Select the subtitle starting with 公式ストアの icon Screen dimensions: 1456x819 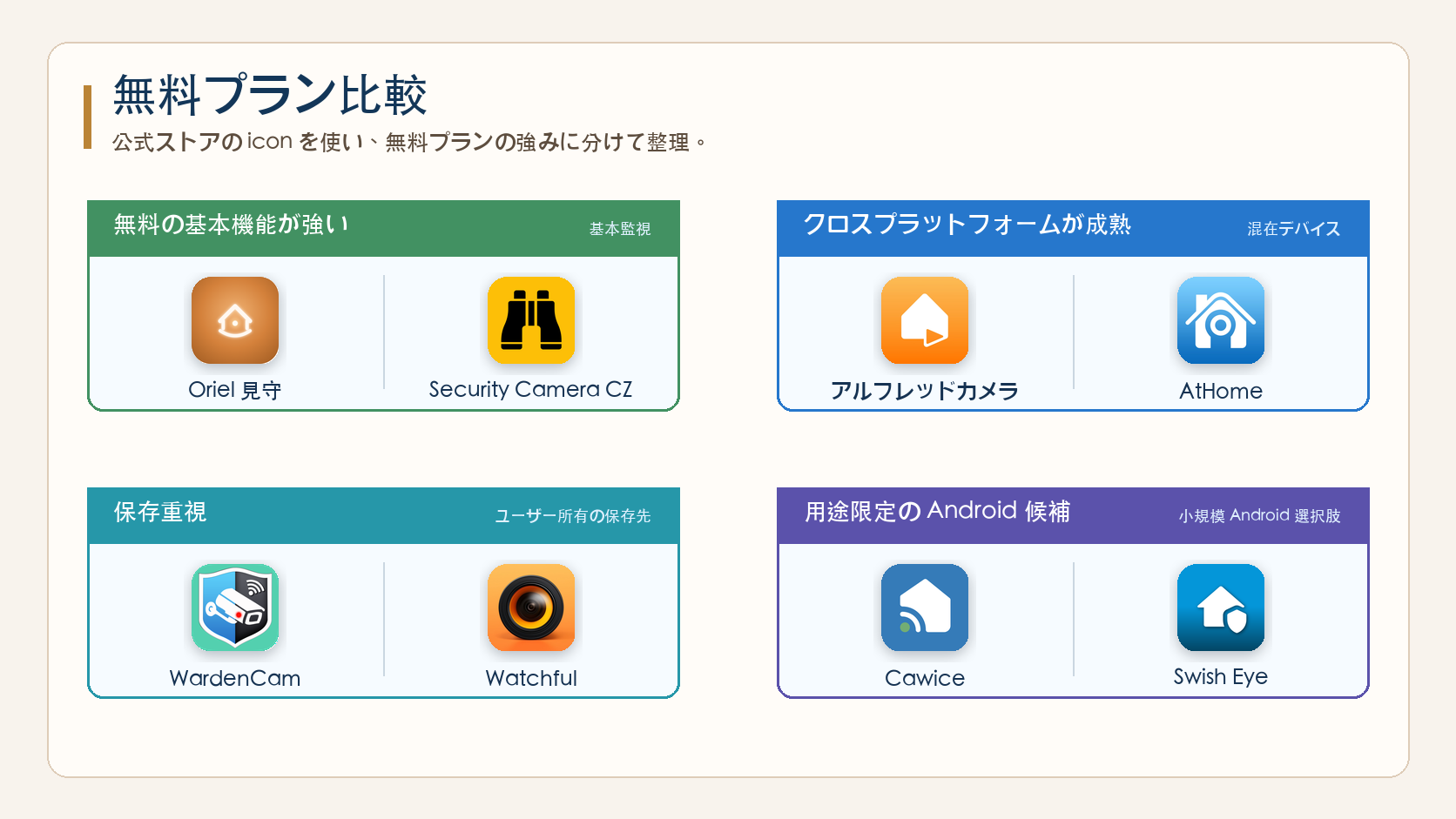(x=409, y=142)
